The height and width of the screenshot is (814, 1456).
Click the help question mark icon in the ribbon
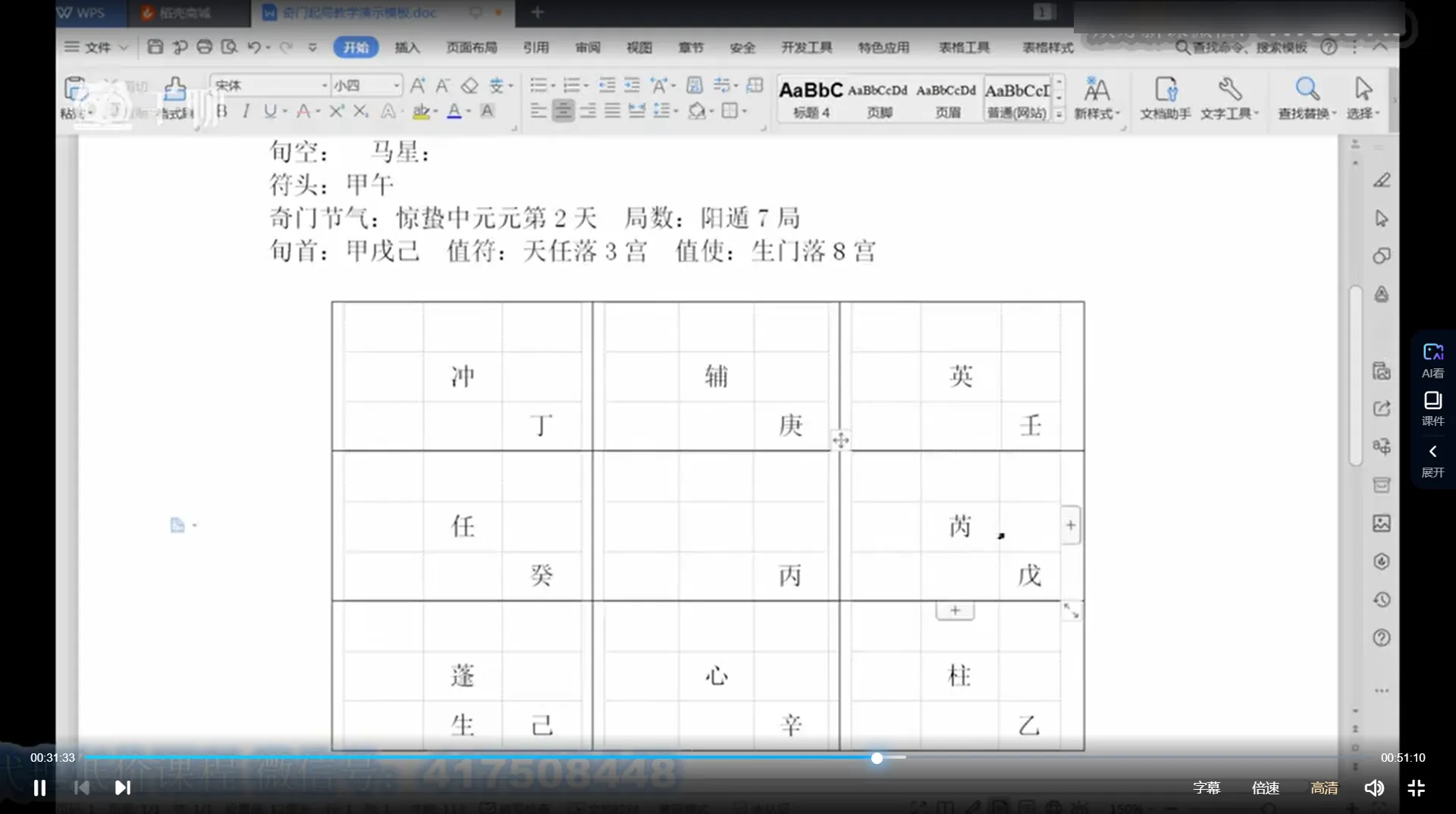click(1329, 47)
